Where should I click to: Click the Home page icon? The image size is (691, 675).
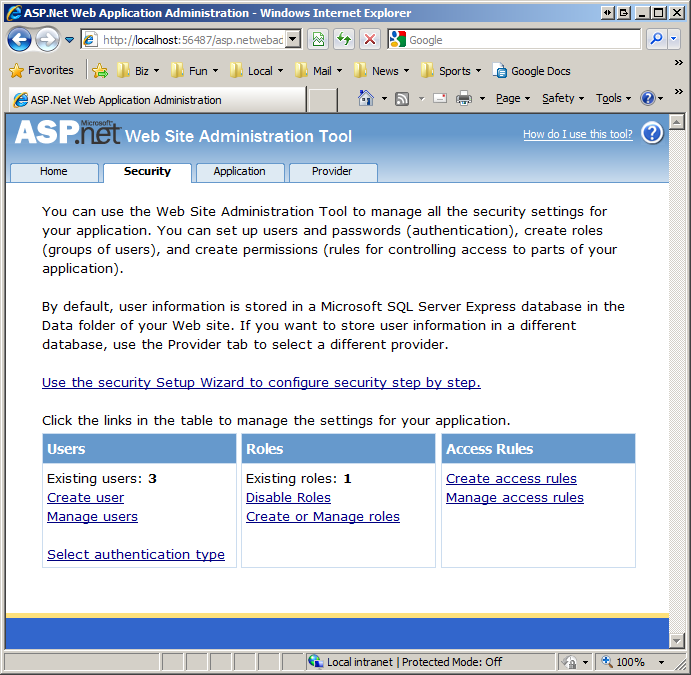(366, 99)
